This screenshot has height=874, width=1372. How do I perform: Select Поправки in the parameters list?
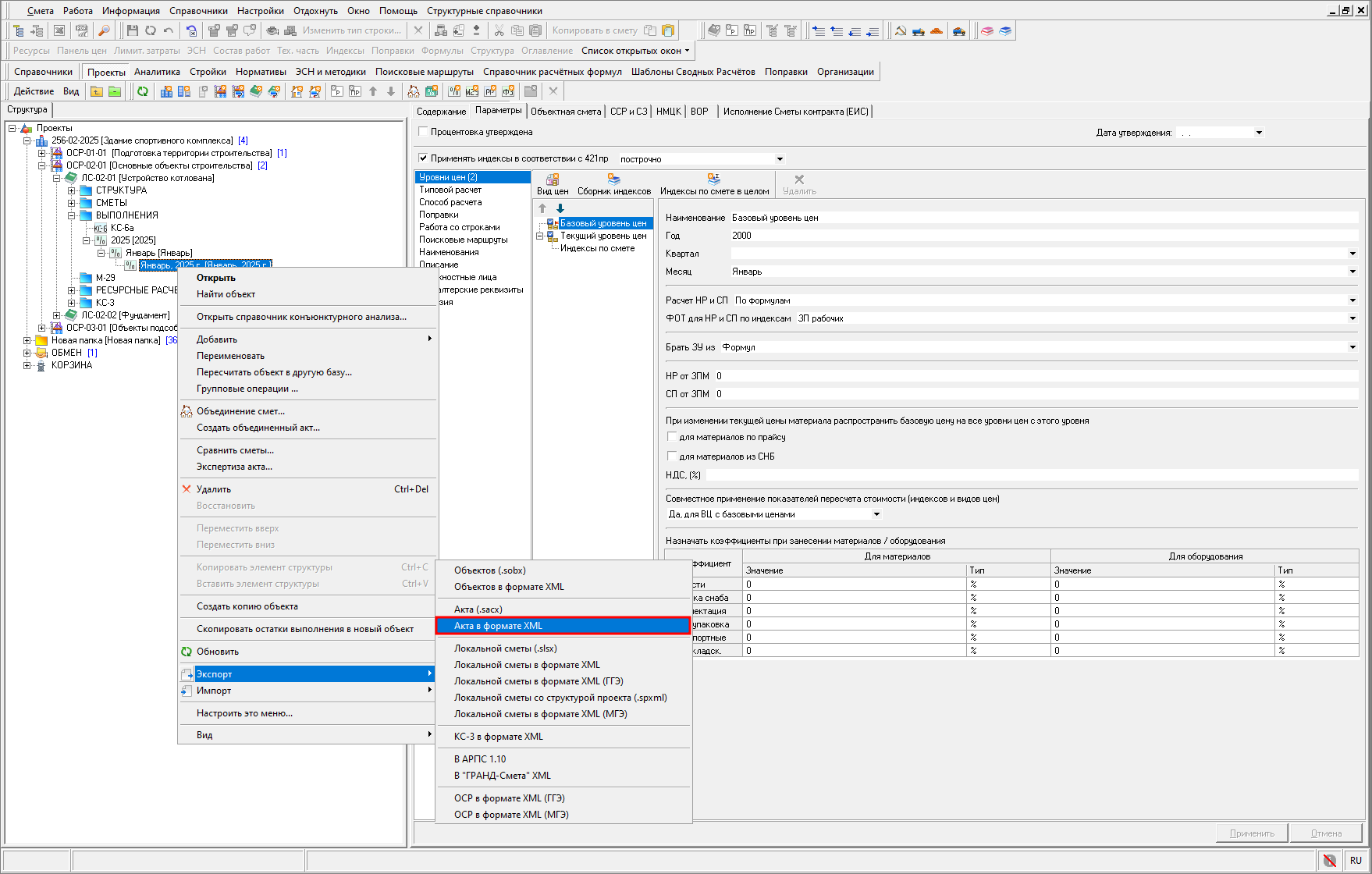click(x=439, y=215)
